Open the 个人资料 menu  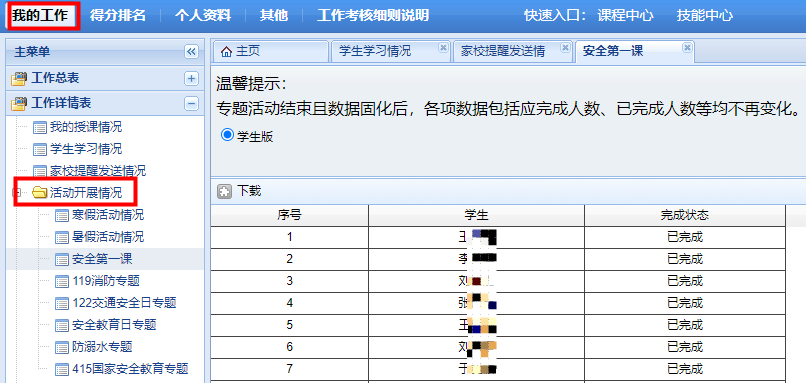pyautogui.click(x=203, y=15)
